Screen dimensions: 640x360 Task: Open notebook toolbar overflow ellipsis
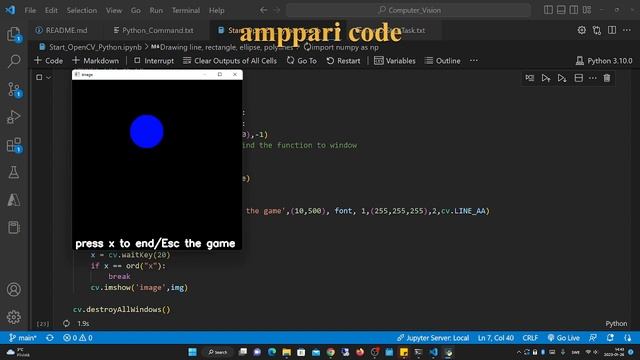pyautogui.click(x=473, y=60)
